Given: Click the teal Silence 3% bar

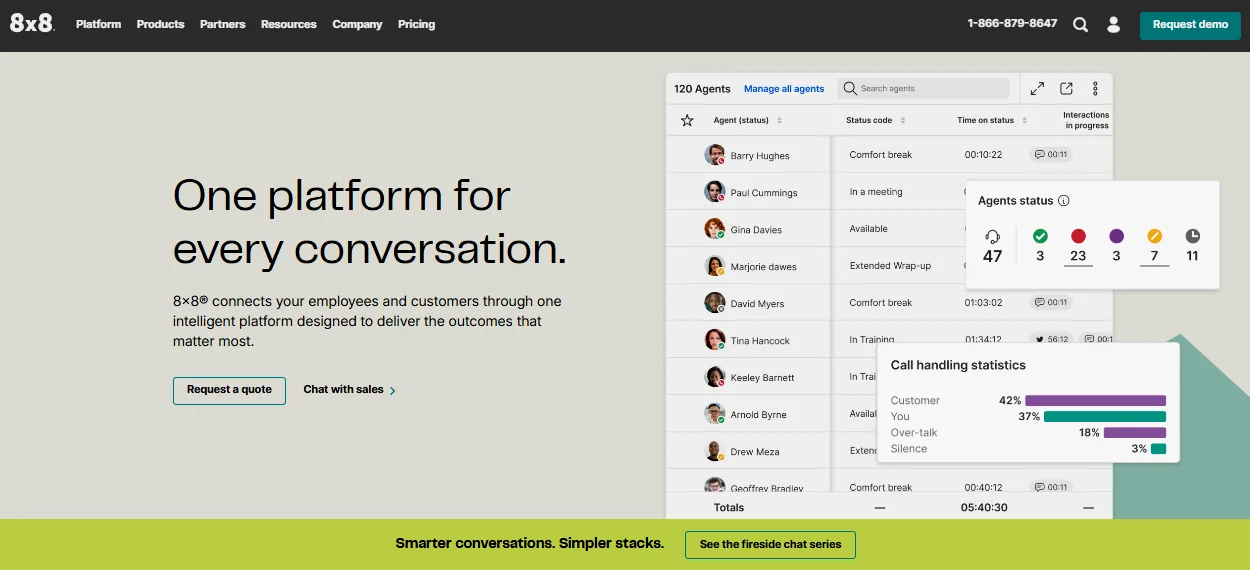Looking at the screenshot, I should pos(1158,448).
